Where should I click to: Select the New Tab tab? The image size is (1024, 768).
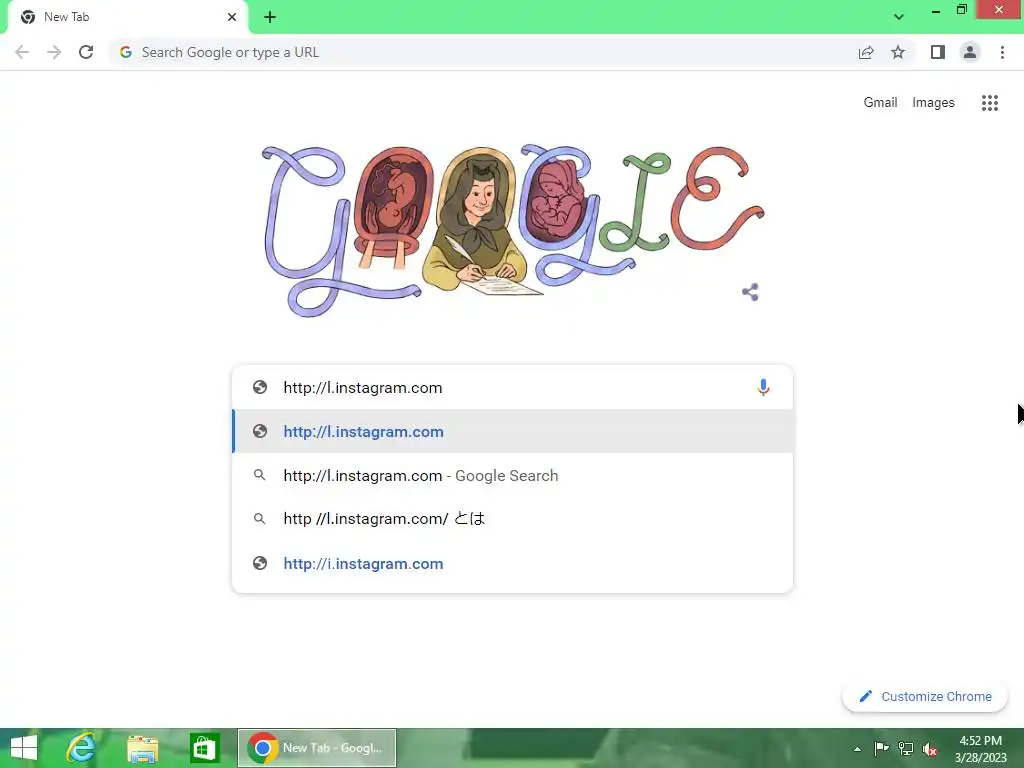[x=127, y=17]
